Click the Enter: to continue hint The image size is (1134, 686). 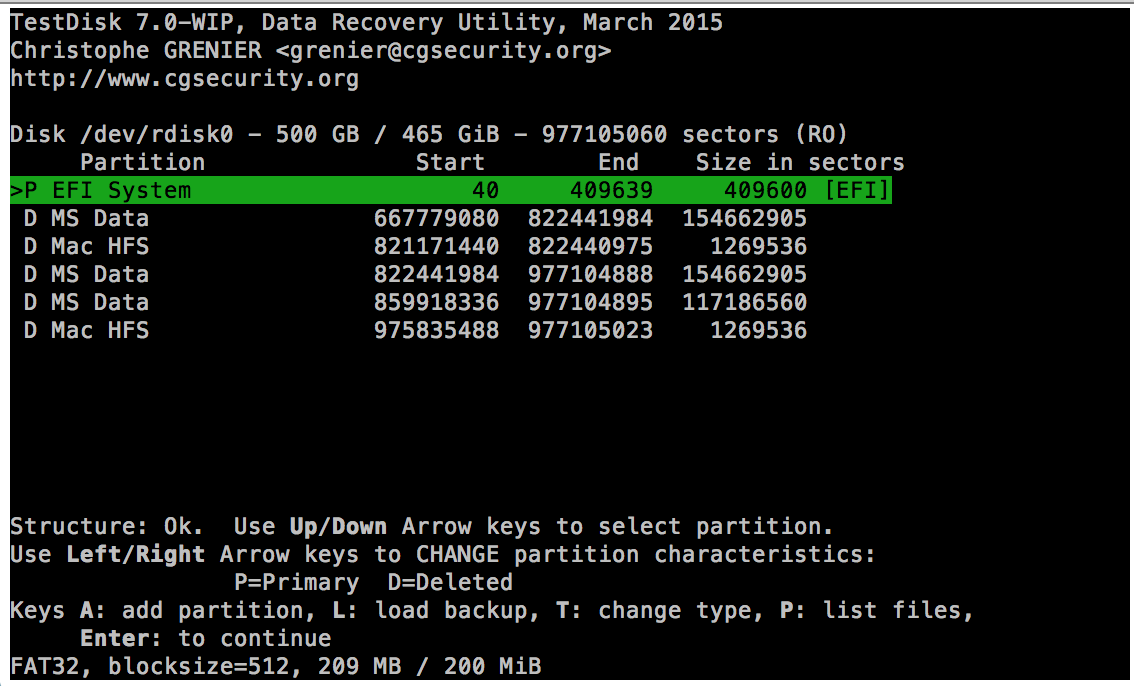coord(205,639)
